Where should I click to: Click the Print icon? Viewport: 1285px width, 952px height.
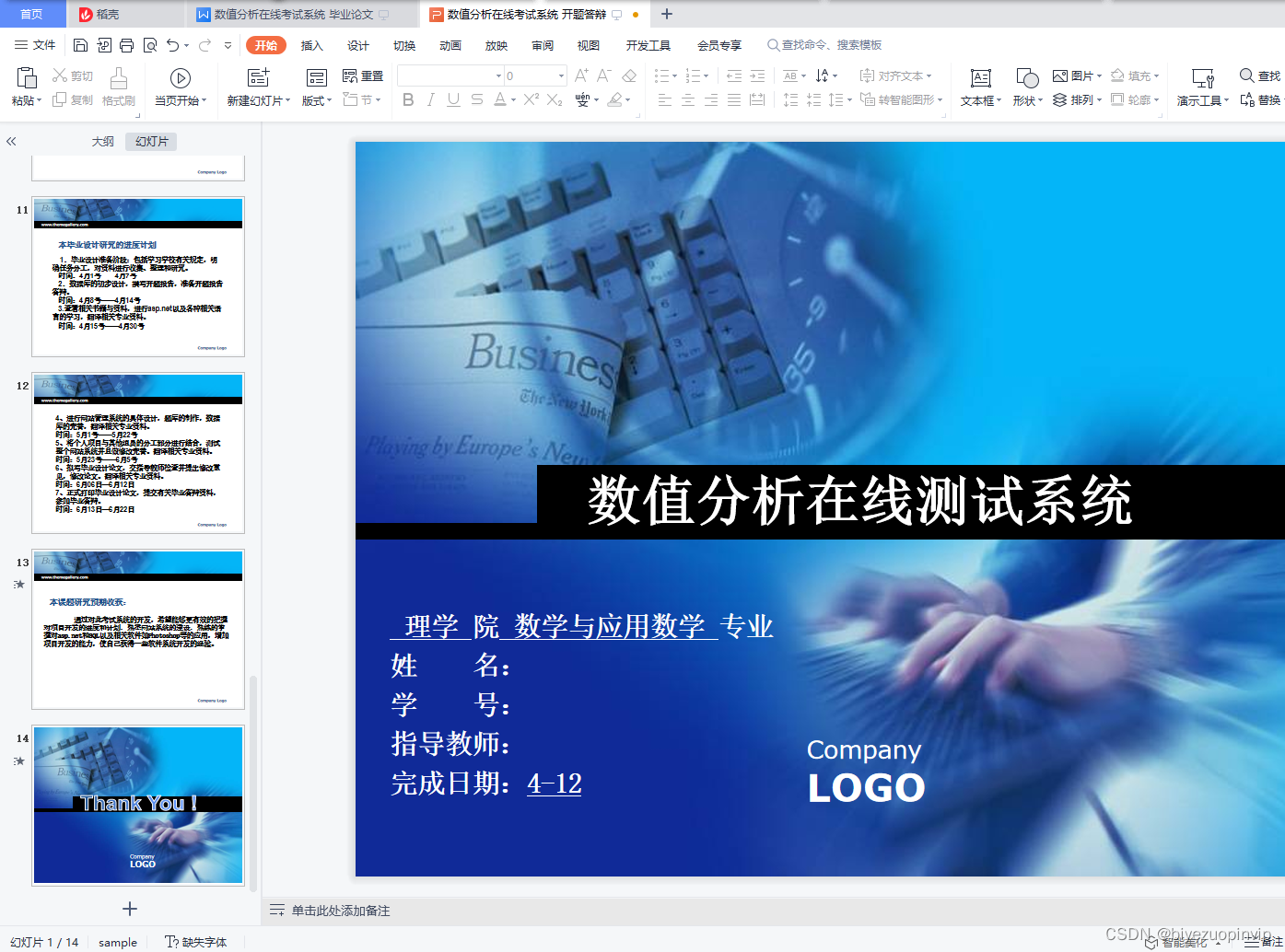coord(126,45)
